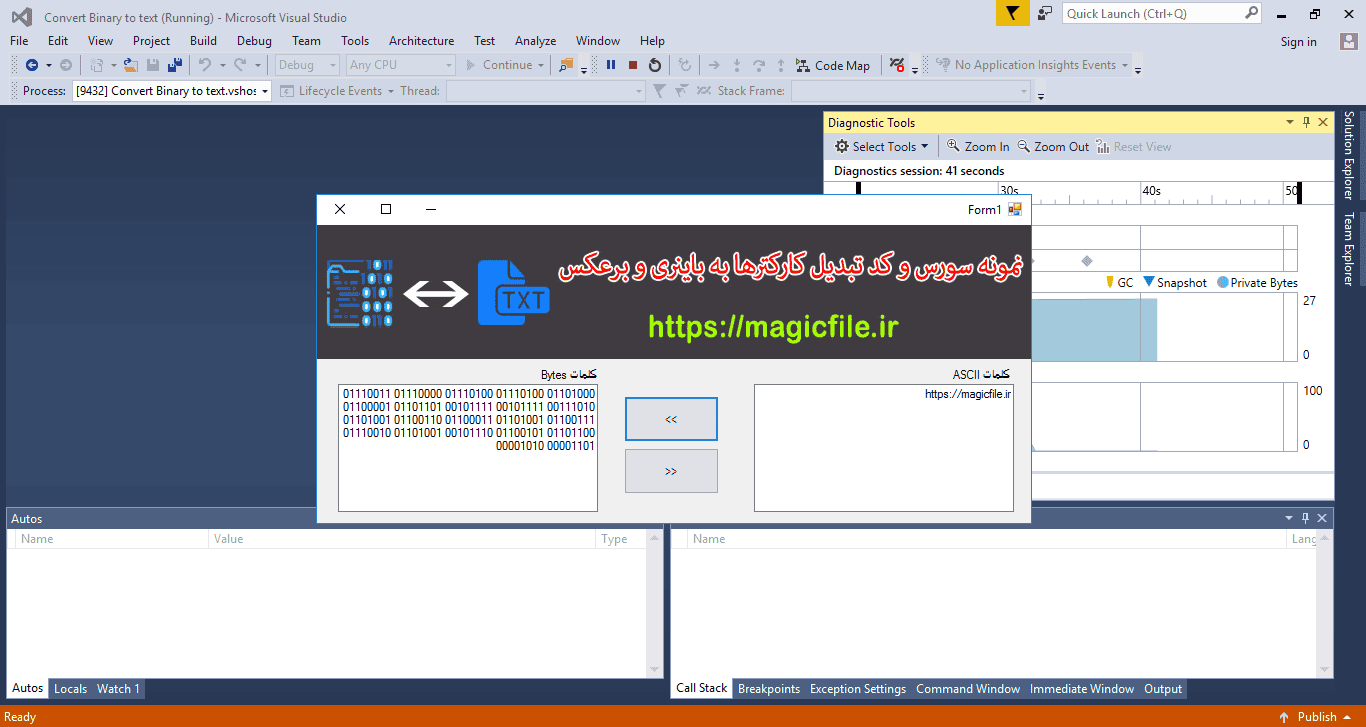Open the Any CPU platform dropdown

pyautogui.click(x=401, y=65)
